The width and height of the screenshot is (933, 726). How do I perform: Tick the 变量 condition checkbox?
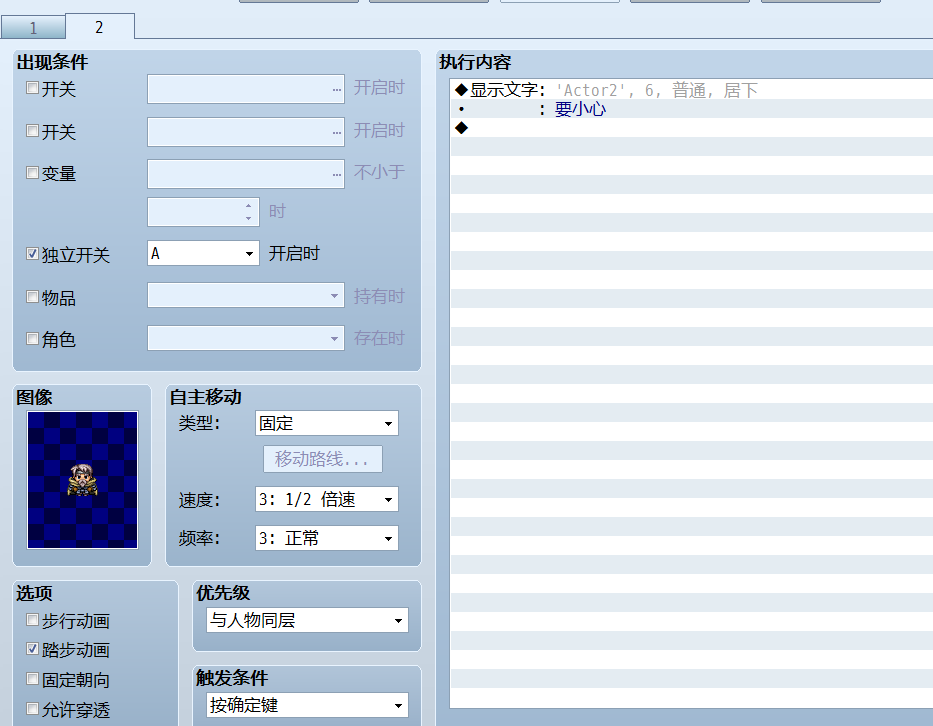[33, 173]
